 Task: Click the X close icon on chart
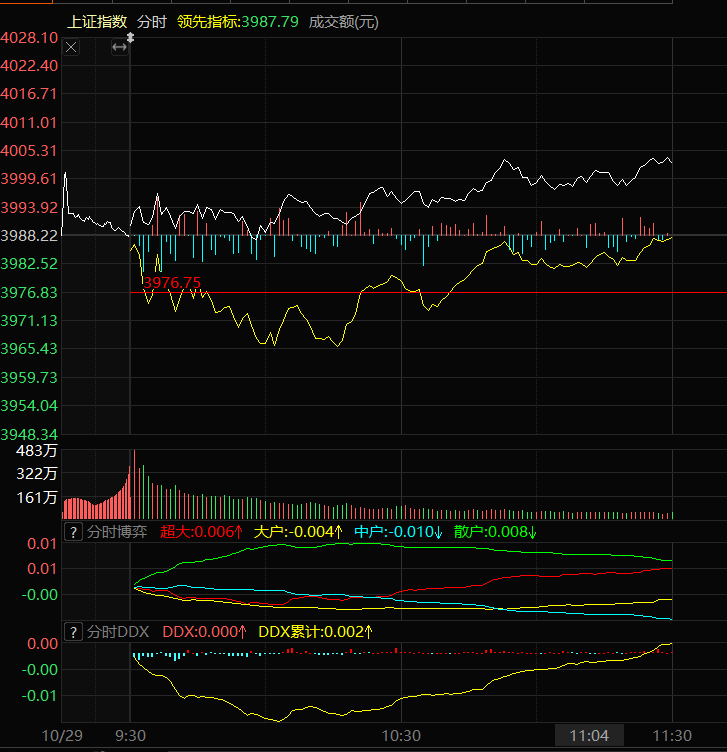[71, 47]
